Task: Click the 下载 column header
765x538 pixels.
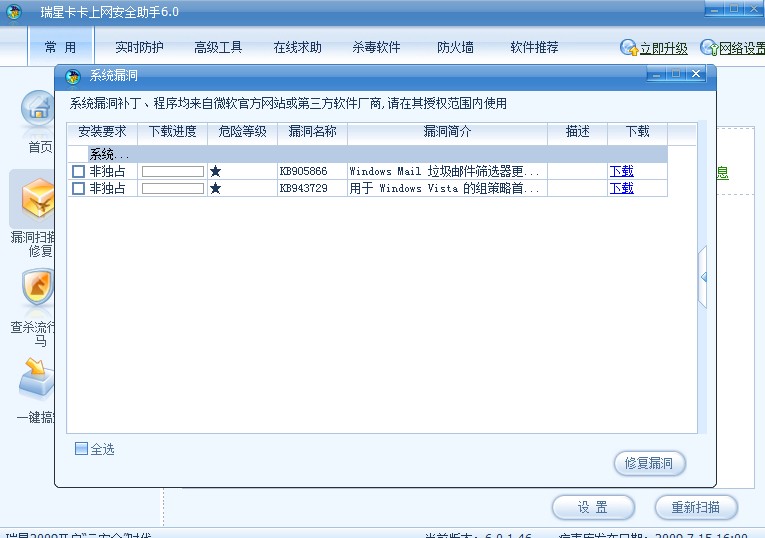Action: click(638, 132)
